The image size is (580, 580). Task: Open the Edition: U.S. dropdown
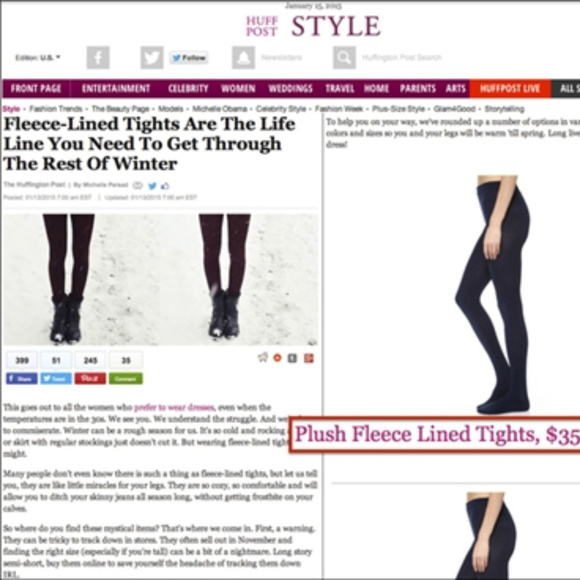38,57
